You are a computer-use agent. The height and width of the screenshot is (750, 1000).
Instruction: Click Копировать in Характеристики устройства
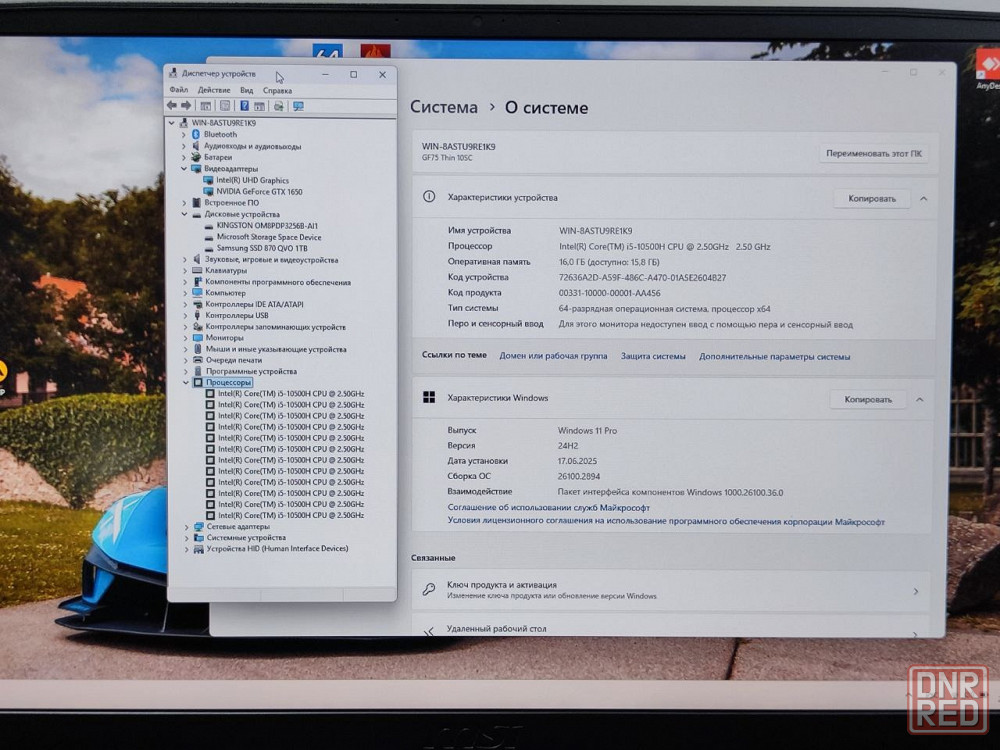point(872,198)
